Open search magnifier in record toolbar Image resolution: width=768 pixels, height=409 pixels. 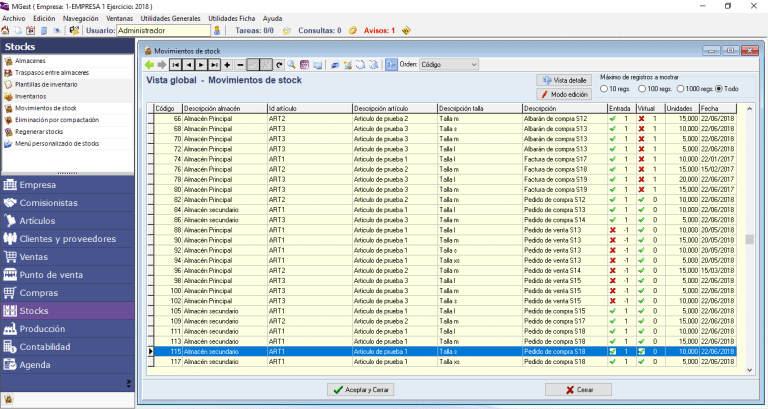click(291, 65)
